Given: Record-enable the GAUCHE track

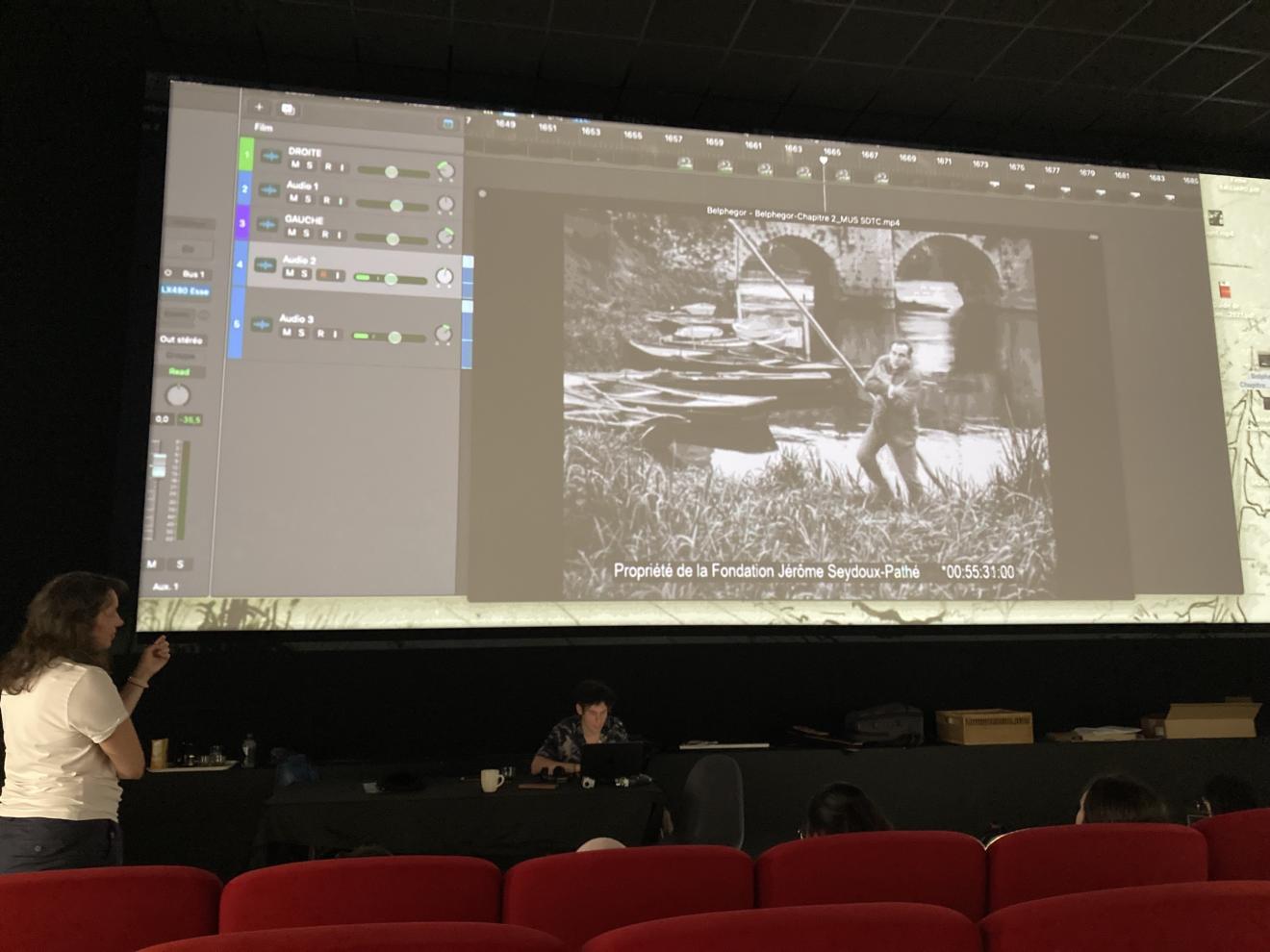Looking at the screenshot, I should [x=324, y=234].
